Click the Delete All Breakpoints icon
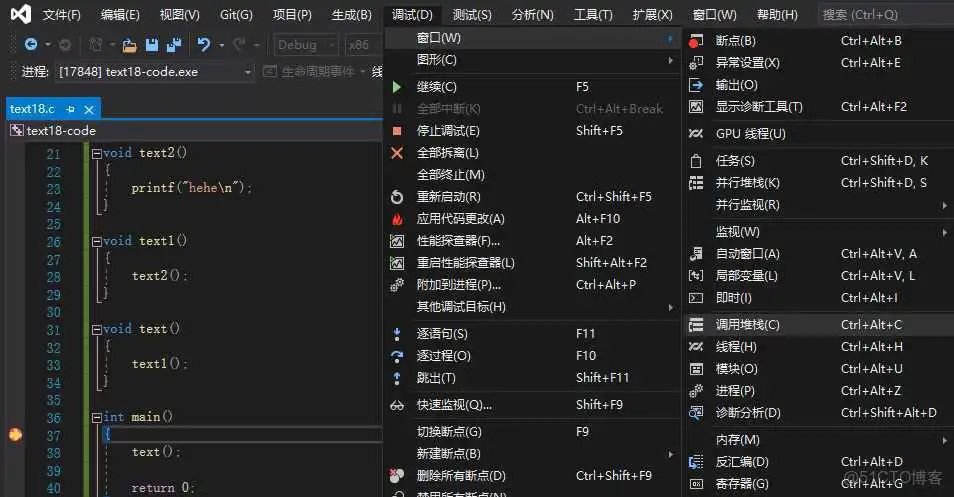Viewport: 954px width, 497px height. 397,475
